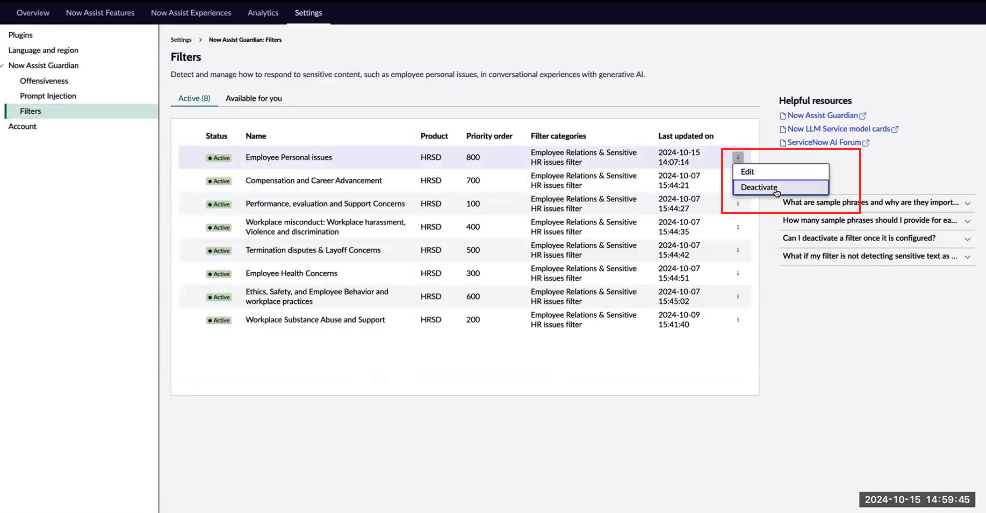Click the Workplace misconduct filter name

point(326,227)
